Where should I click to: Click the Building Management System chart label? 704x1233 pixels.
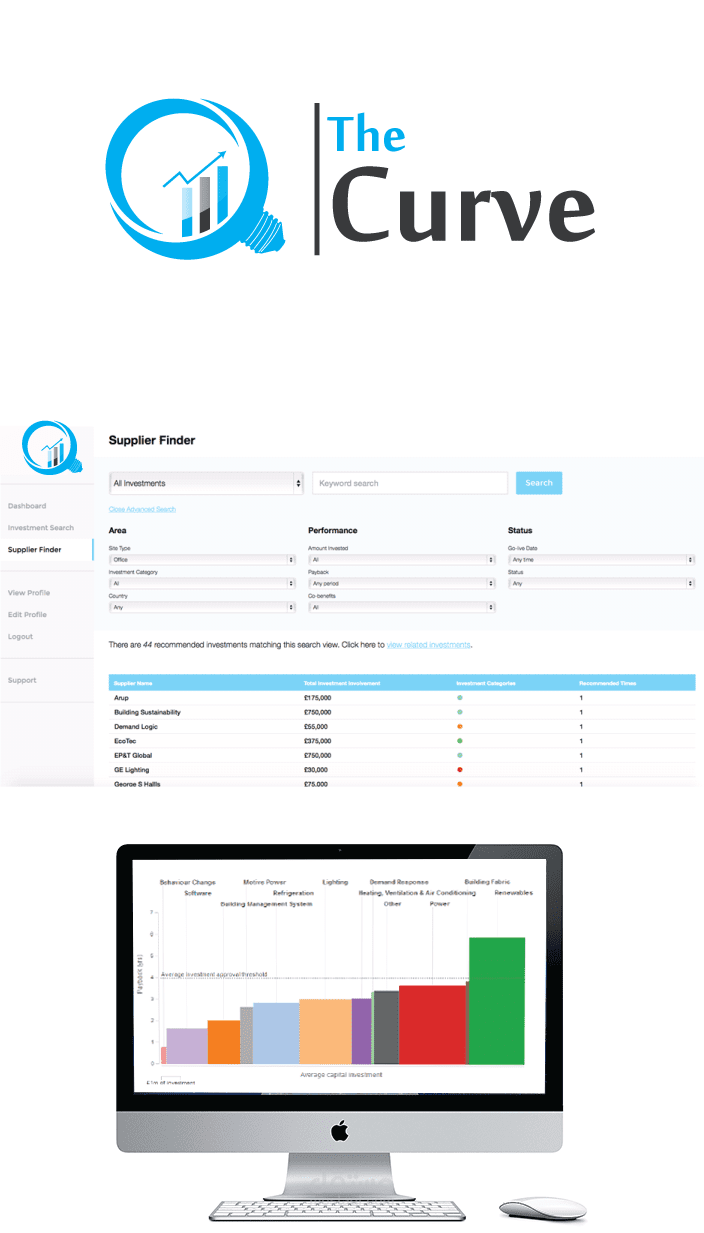pos(266,903)
